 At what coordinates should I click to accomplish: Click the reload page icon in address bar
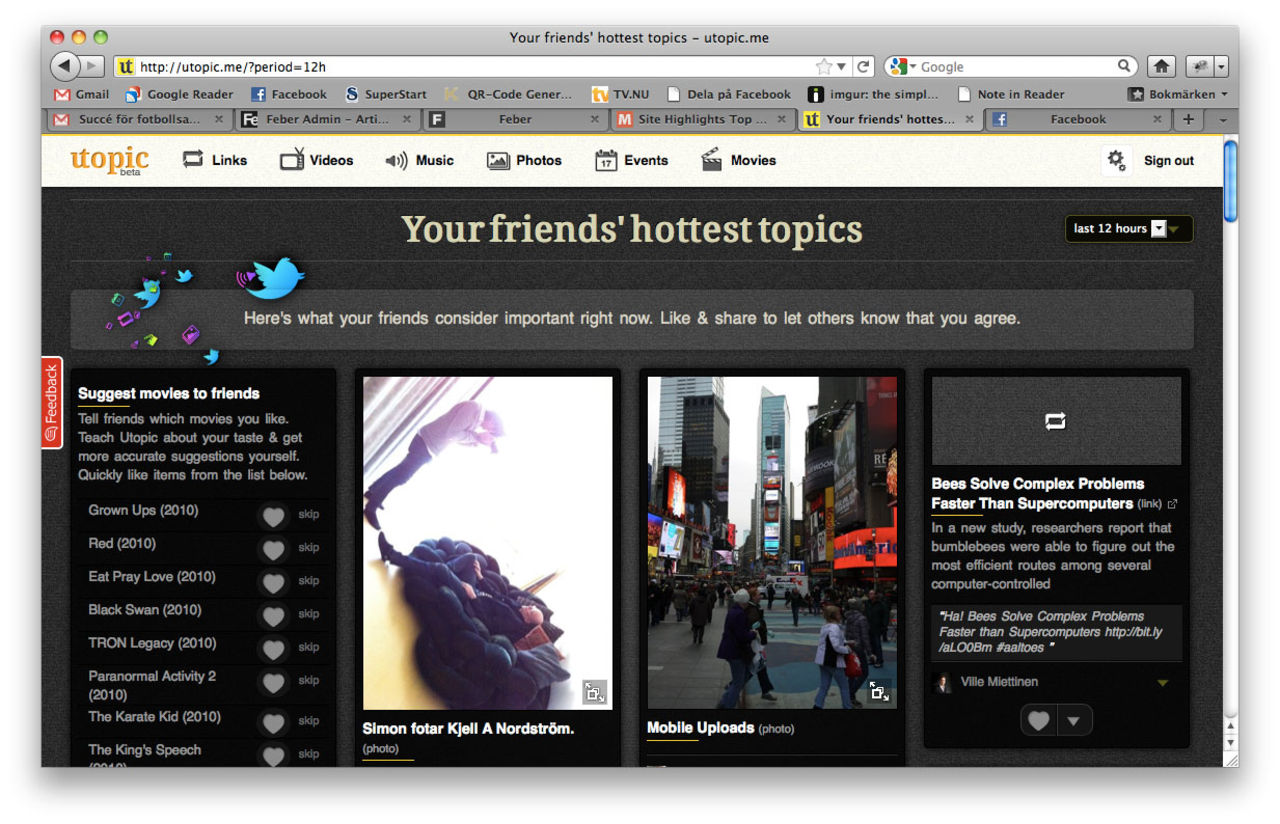[x=864, y=67]
